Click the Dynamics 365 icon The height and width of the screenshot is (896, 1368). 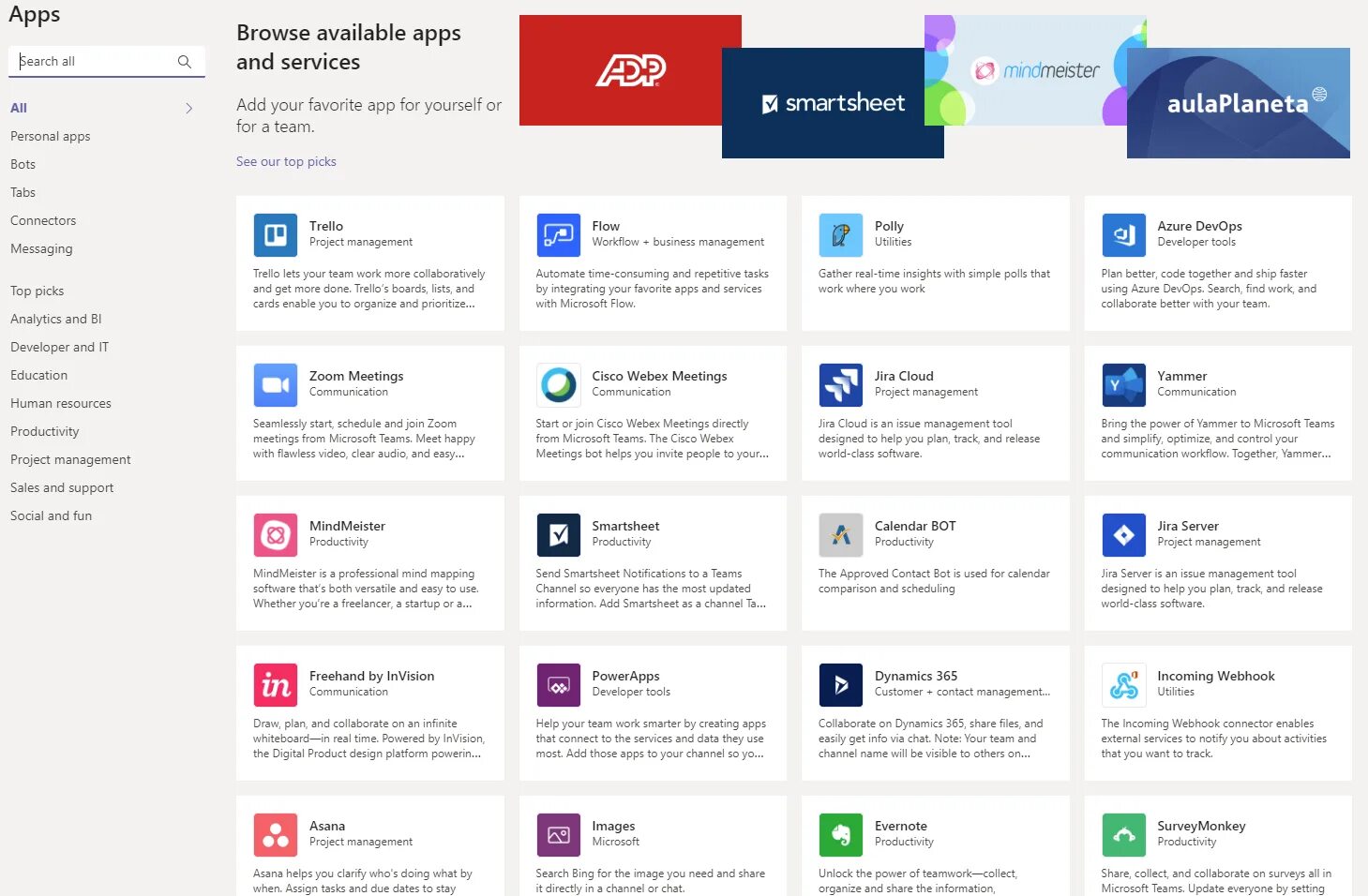841,685
